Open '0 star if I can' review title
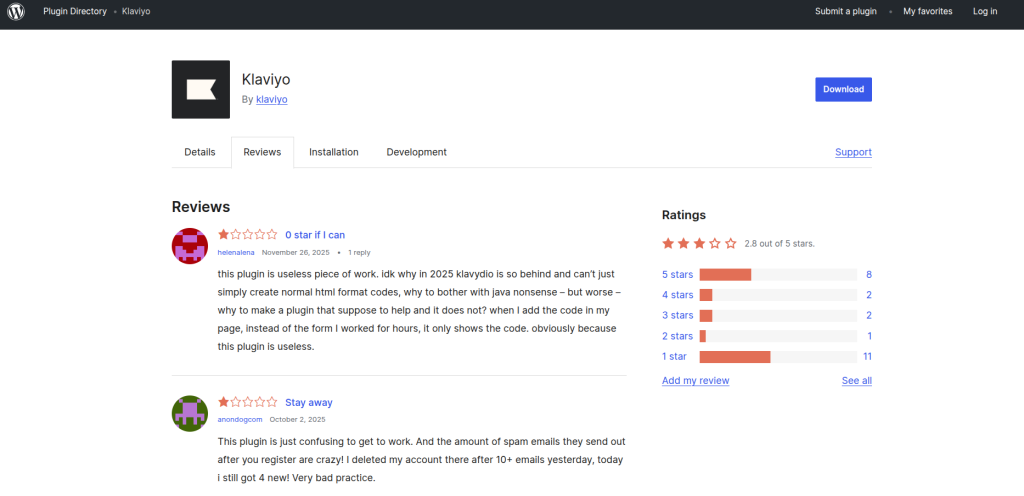This screenshot has width=1024, height=496. pos(315,235)
